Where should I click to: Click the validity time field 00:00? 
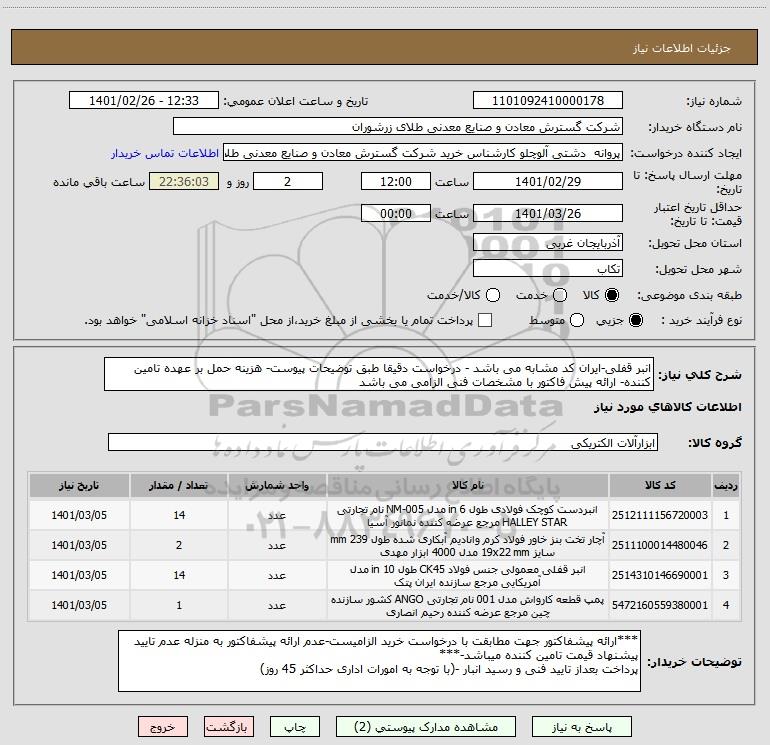coord(396,214)
